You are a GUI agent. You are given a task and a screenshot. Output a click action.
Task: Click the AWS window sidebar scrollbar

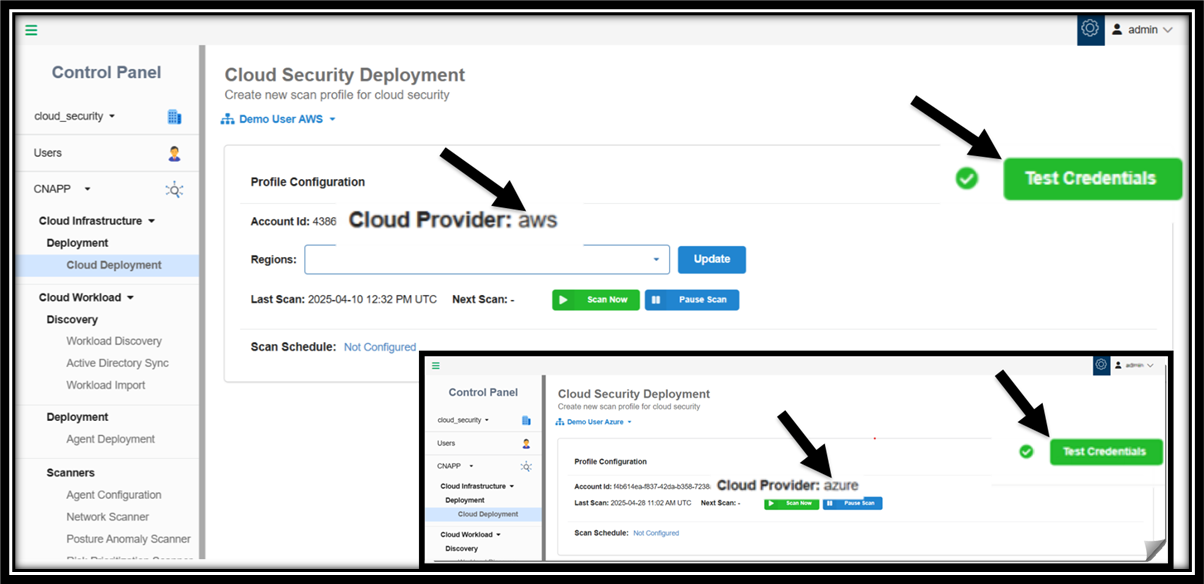(x=202, y=300)
